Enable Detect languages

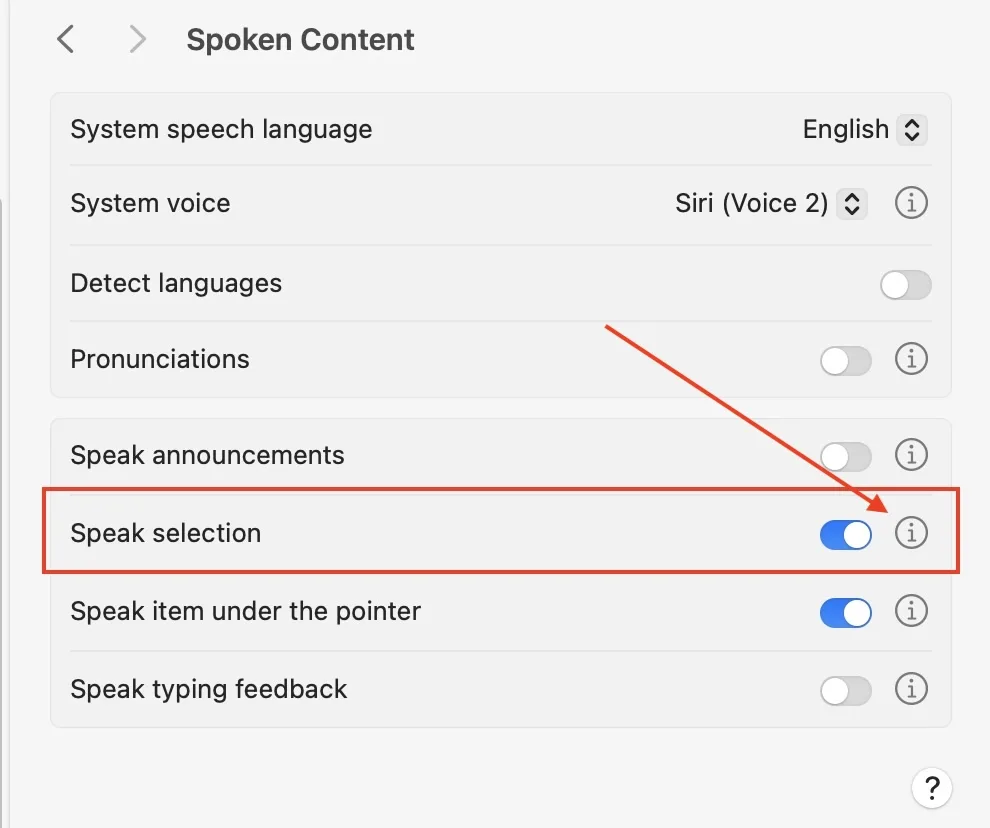point(905,285)
